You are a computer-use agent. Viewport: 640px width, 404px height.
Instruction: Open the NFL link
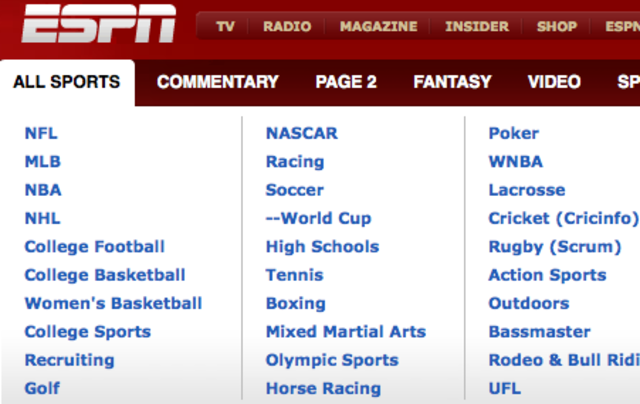click(41, 133)
